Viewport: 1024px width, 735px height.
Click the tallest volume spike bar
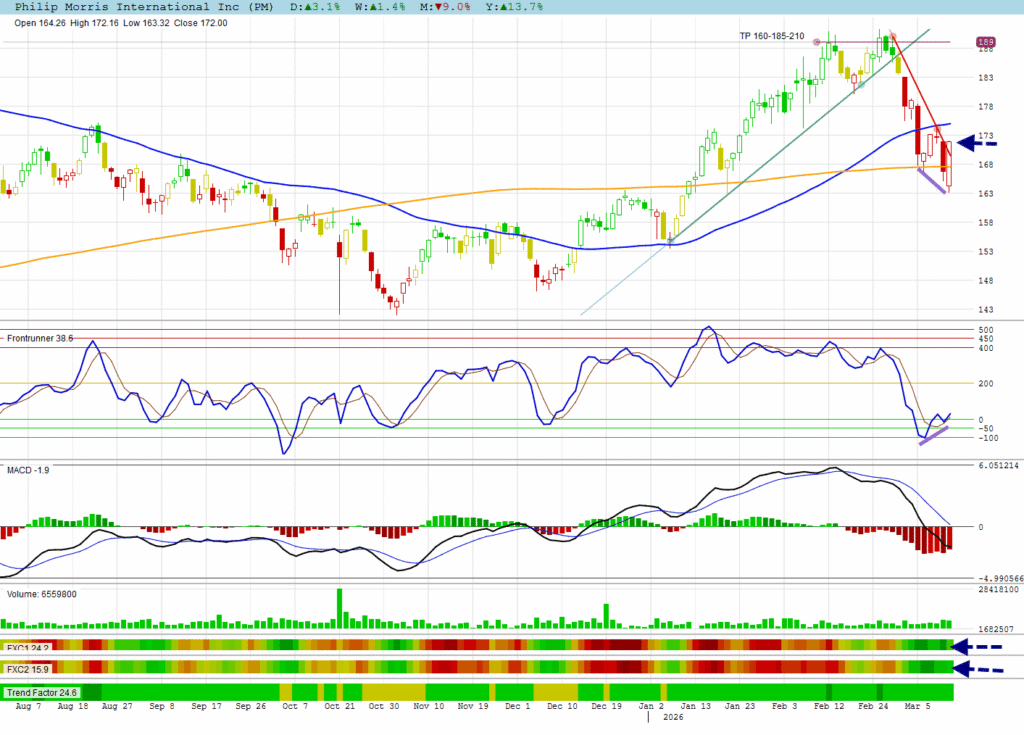coord(339,608)
